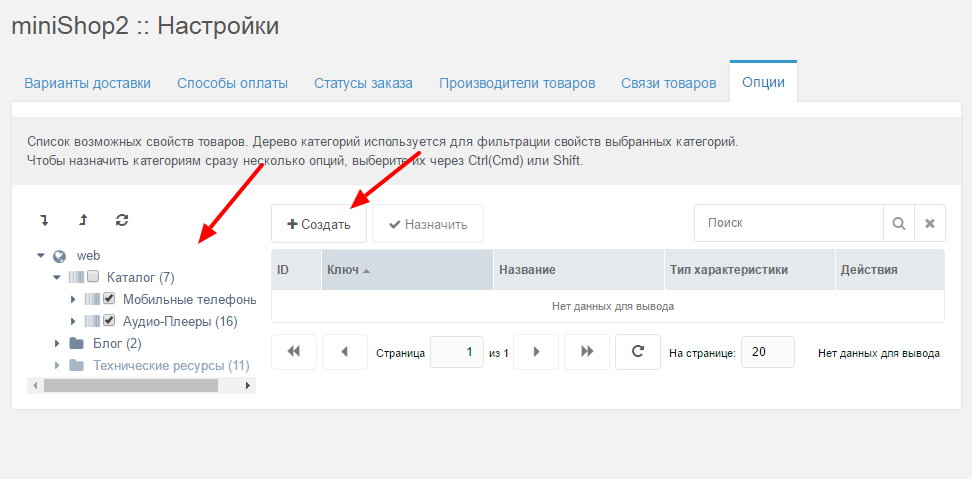Select the Технические ресурсы (11) item
972x479 pixels.
tap(171, 366)
